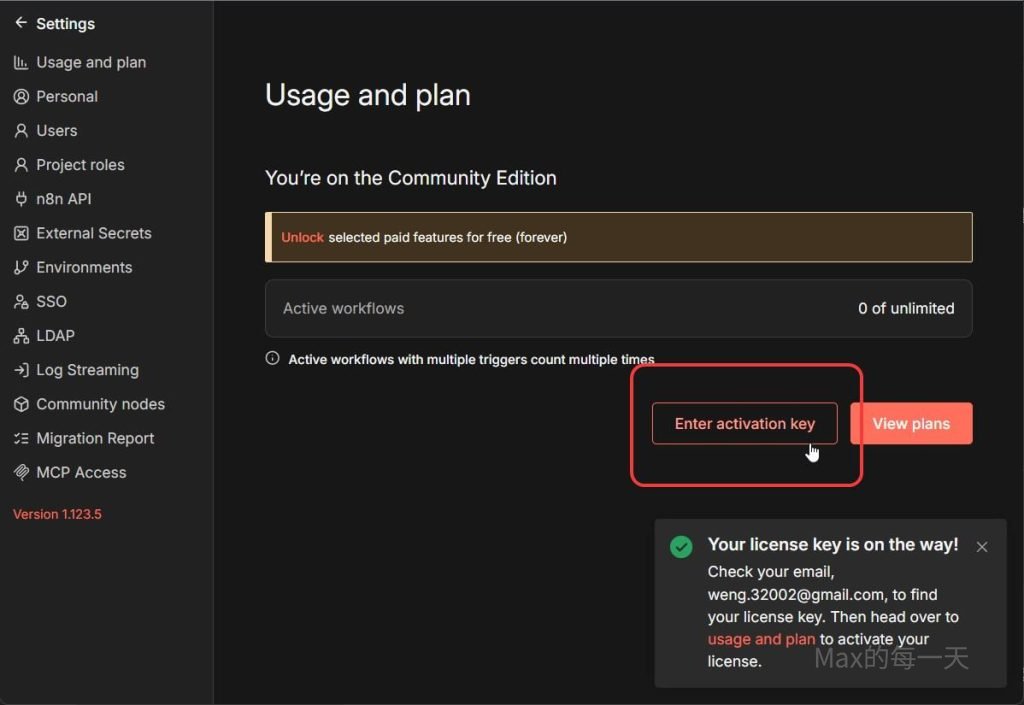
Task: Click the External Secrets vault icon
Action: pos(21,233)
